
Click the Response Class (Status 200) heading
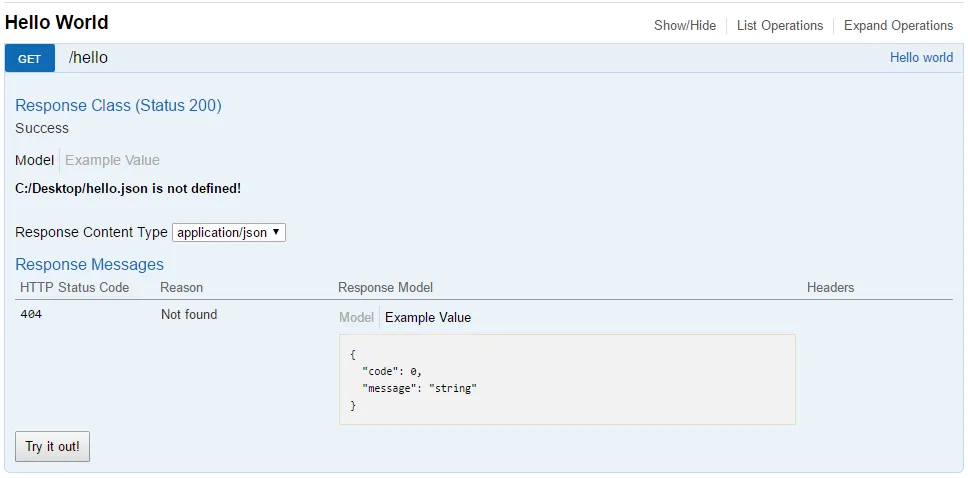[x=118, y=105]
